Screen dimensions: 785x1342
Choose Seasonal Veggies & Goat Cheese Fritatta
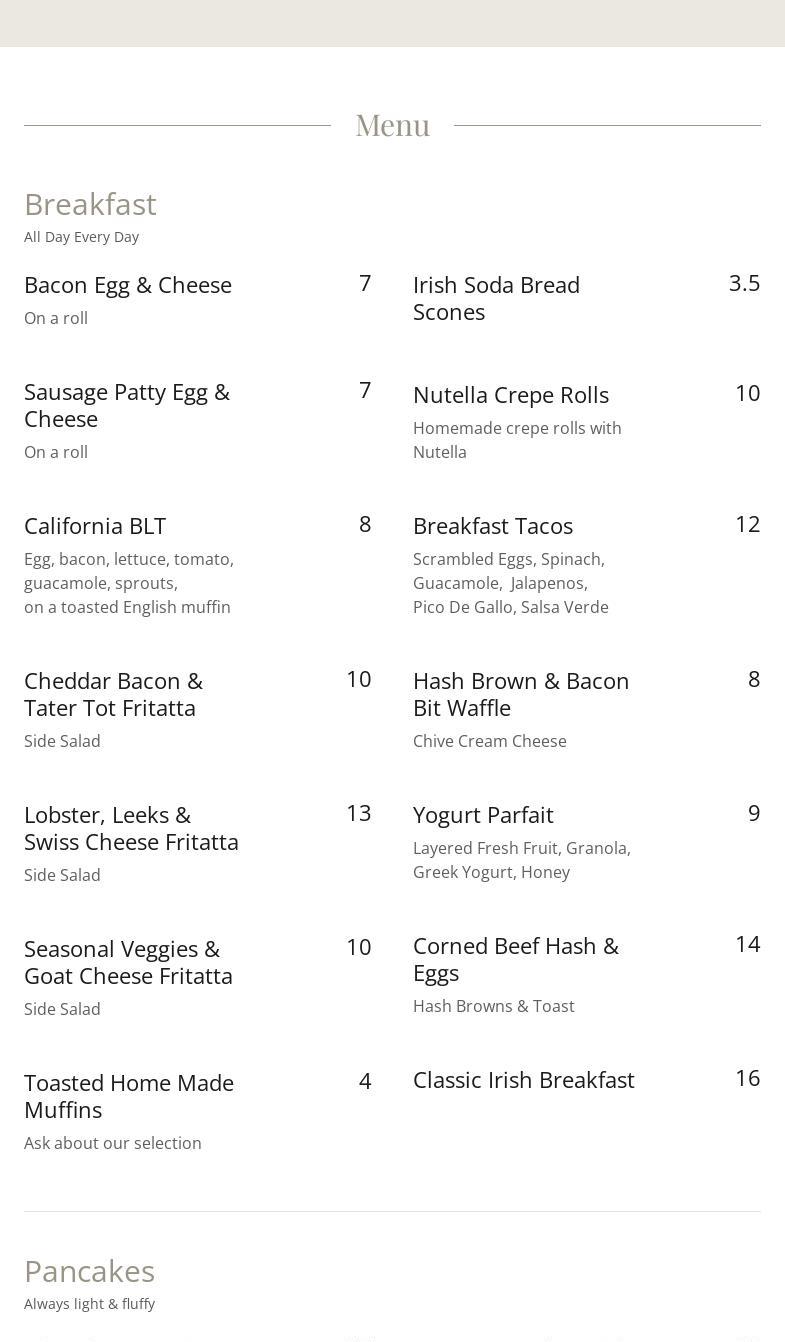[128, 962]
